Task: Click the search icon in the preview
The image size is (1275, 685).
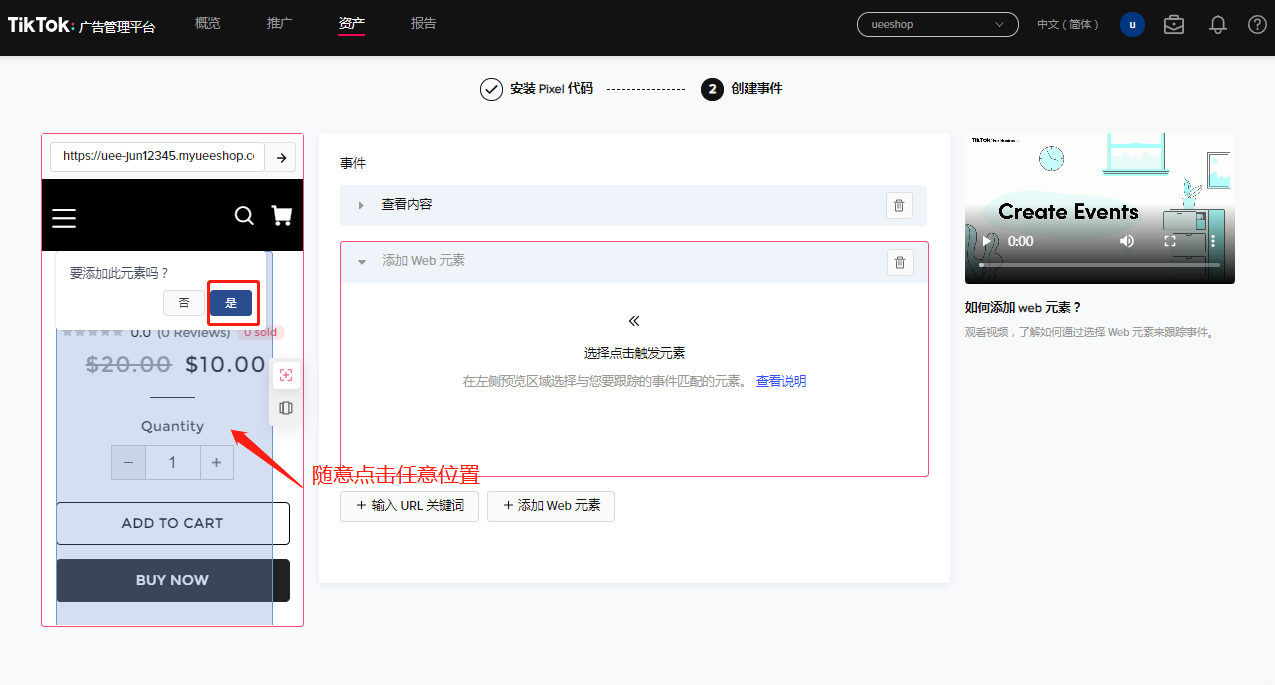Action: tap(244, 216)
